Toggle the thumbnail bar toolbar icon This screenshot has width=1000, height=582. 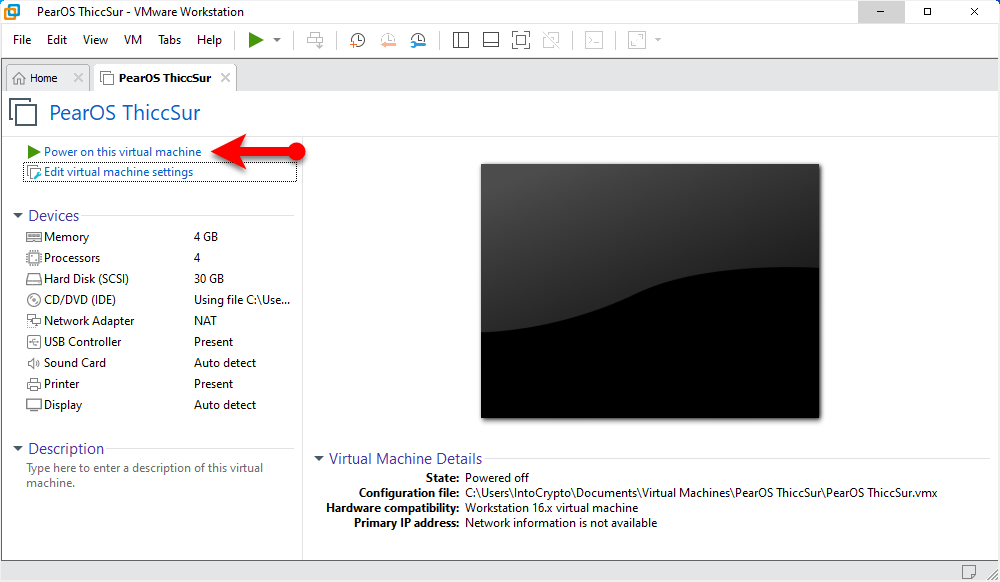tap(490, 40)
